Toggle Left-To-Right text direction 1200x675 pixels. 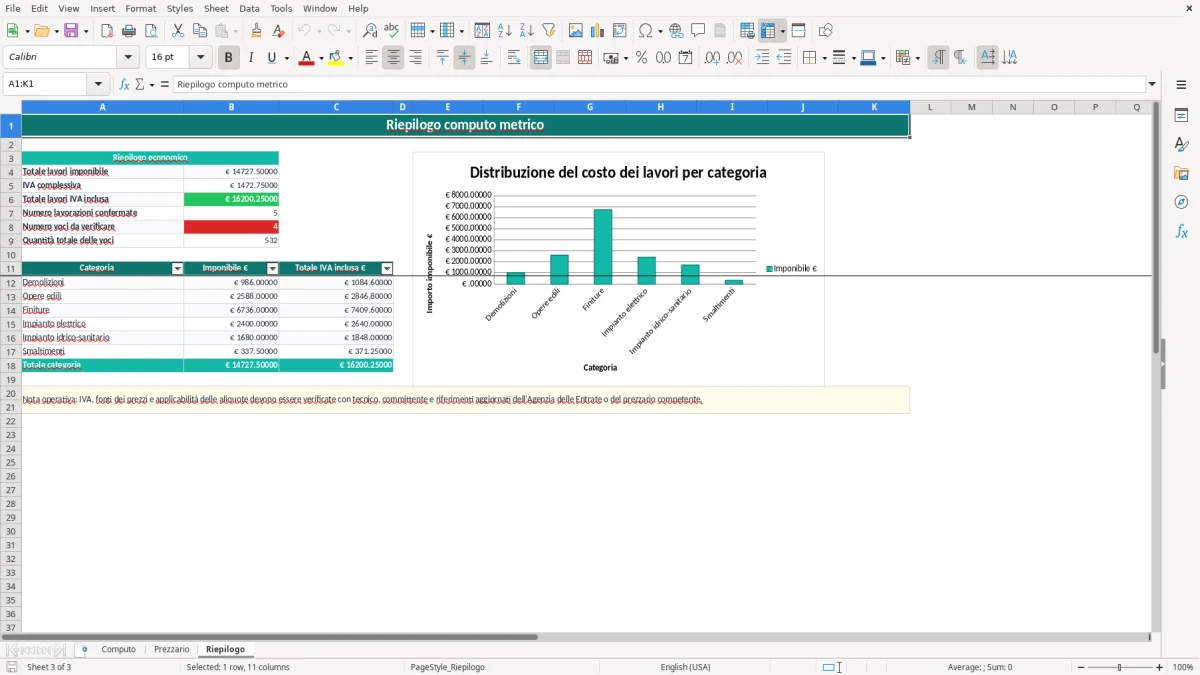(x=938, y=58)
